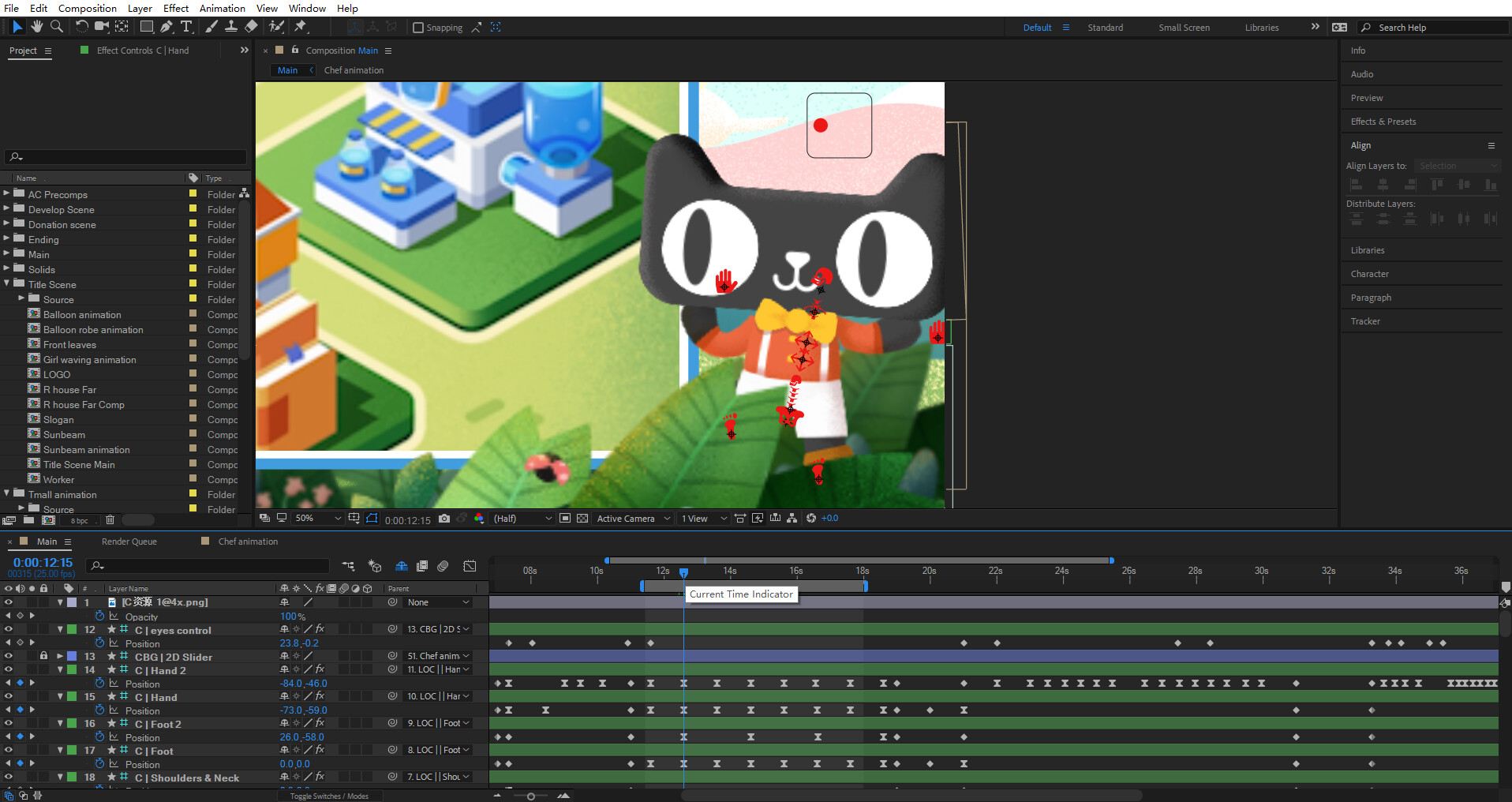The image size is (1512, 802).
Task: Open the Composition menu
Action: 88,8
